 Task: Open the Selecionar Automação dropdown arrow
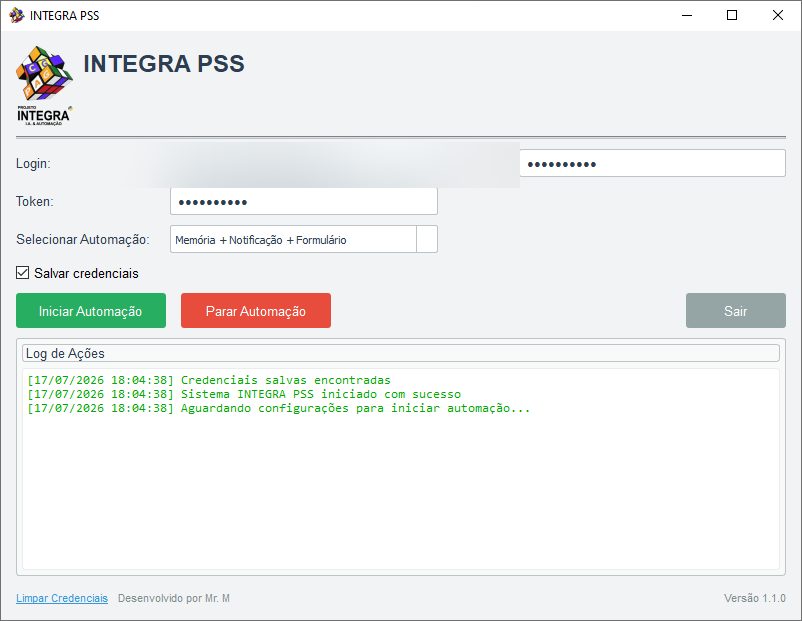pos(427,239)
